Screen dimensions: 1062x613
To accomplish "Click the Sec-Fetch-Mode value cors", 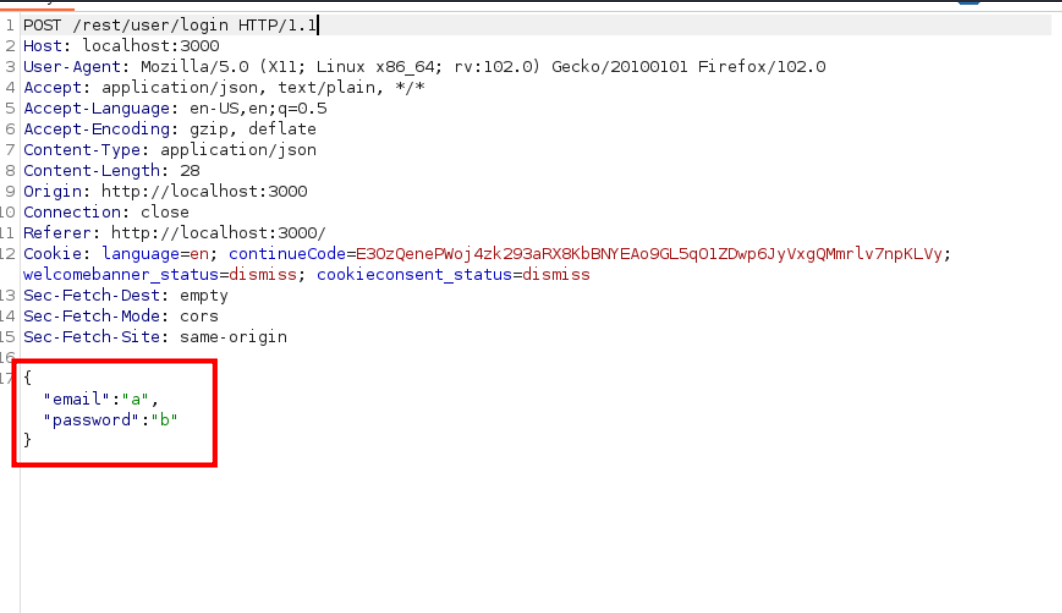I will pyautogui.click(x=199, y=316).
